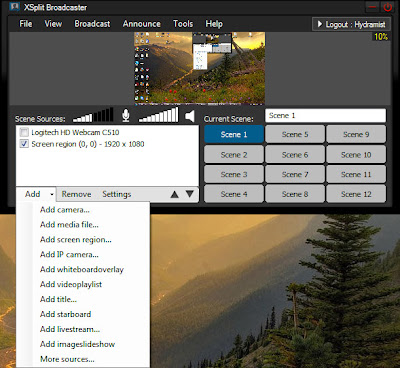Click the XSplit Broadcaster title bar logo
Image resolution: width=400 pixels, height=368 pixels.
click(x=14, y=7)
